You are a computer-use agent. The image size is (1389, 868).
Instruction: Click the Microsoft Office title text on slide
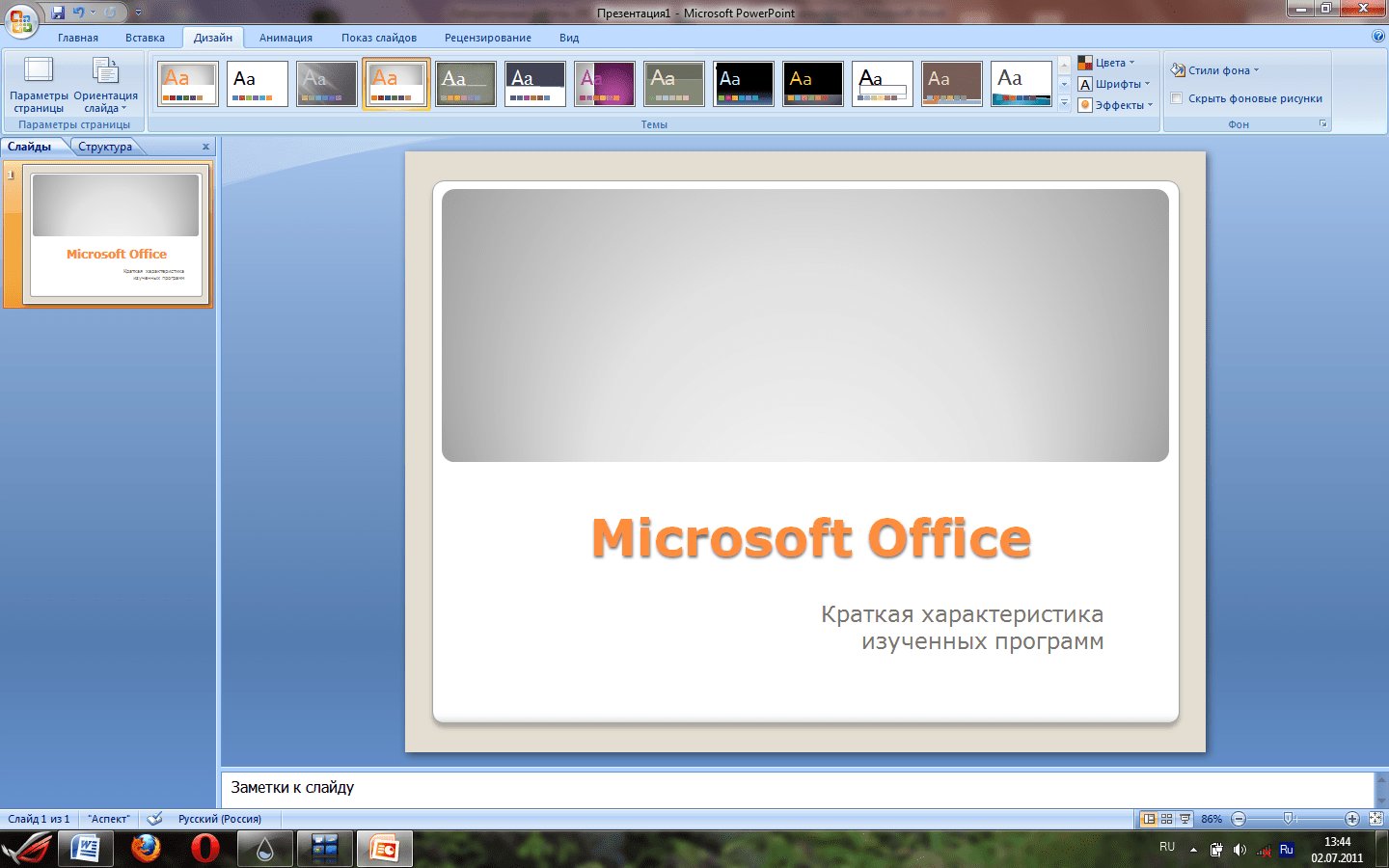[811, 537]
